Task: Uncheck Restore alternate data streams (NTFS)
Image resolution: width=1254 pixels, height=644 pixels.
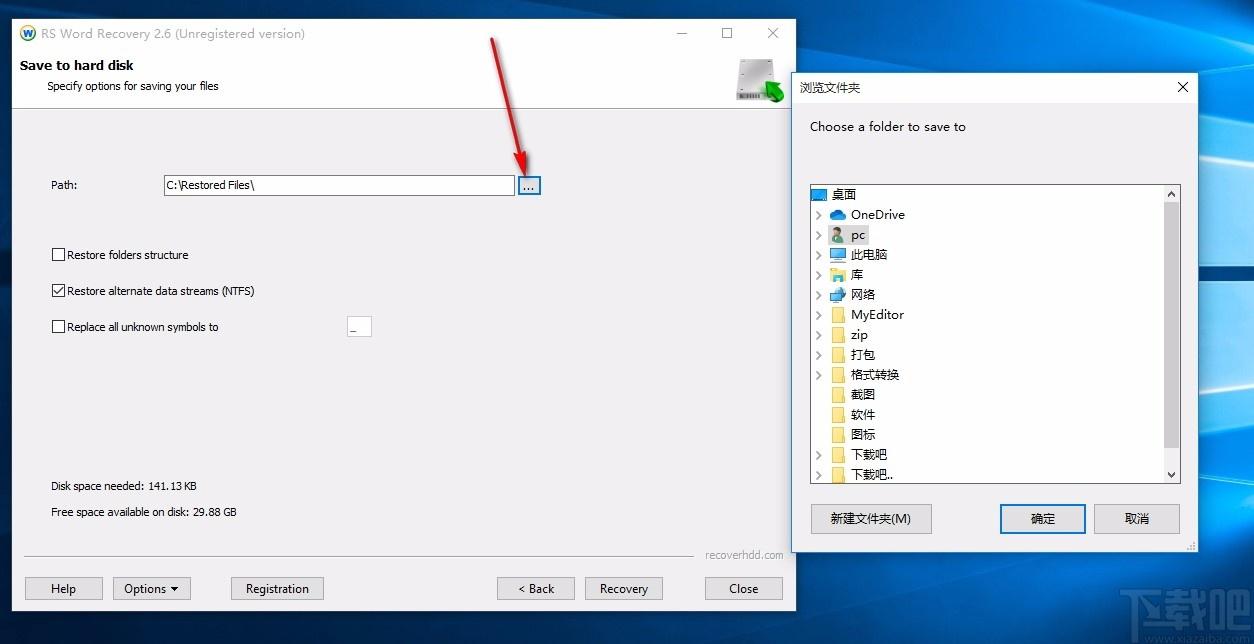Action: pos(58,291)
